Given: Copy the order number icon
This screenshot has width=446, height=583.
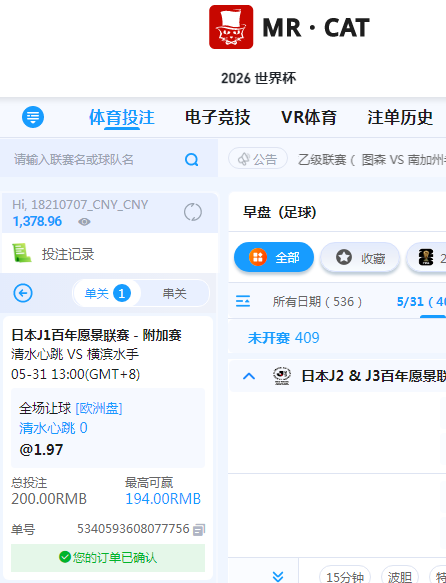Looking at the screenshot, I should click(199, 530).
